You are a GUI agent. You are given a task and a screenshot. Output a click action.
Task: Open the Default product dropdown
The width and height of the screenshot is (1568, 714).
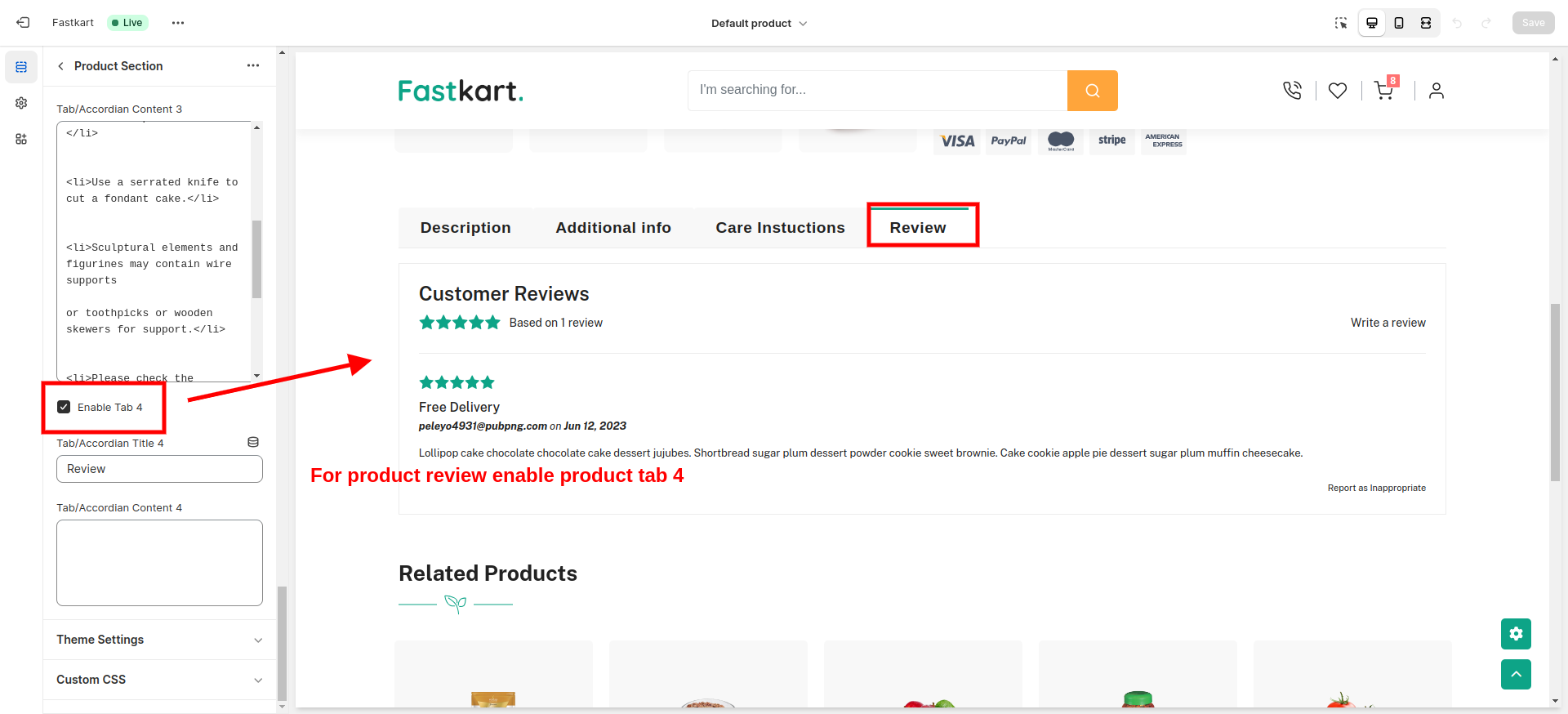[758, 23]
